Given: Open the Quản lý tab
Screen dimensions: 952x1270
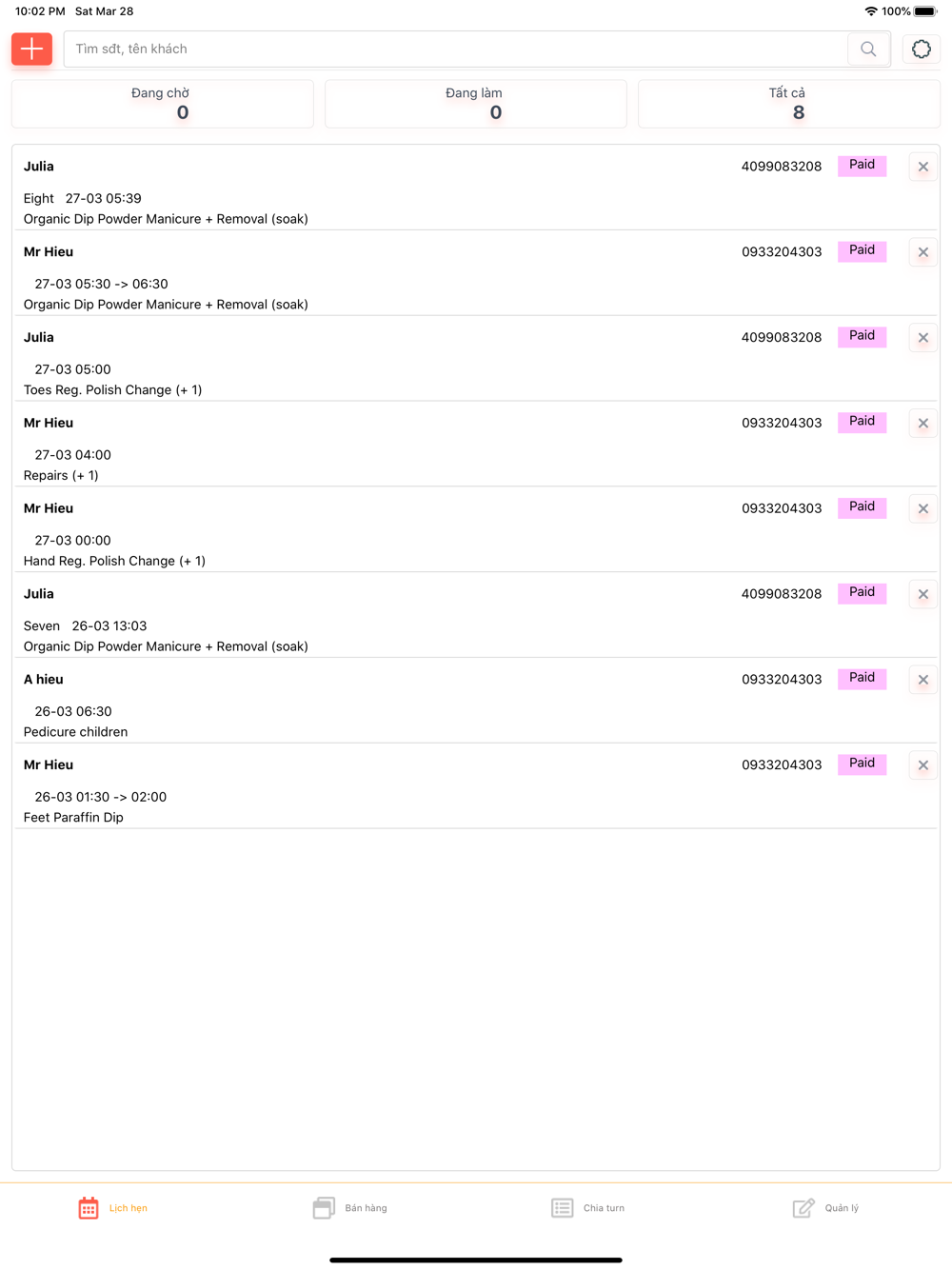Looking at the screenshot, I should tap(826, 1208).
